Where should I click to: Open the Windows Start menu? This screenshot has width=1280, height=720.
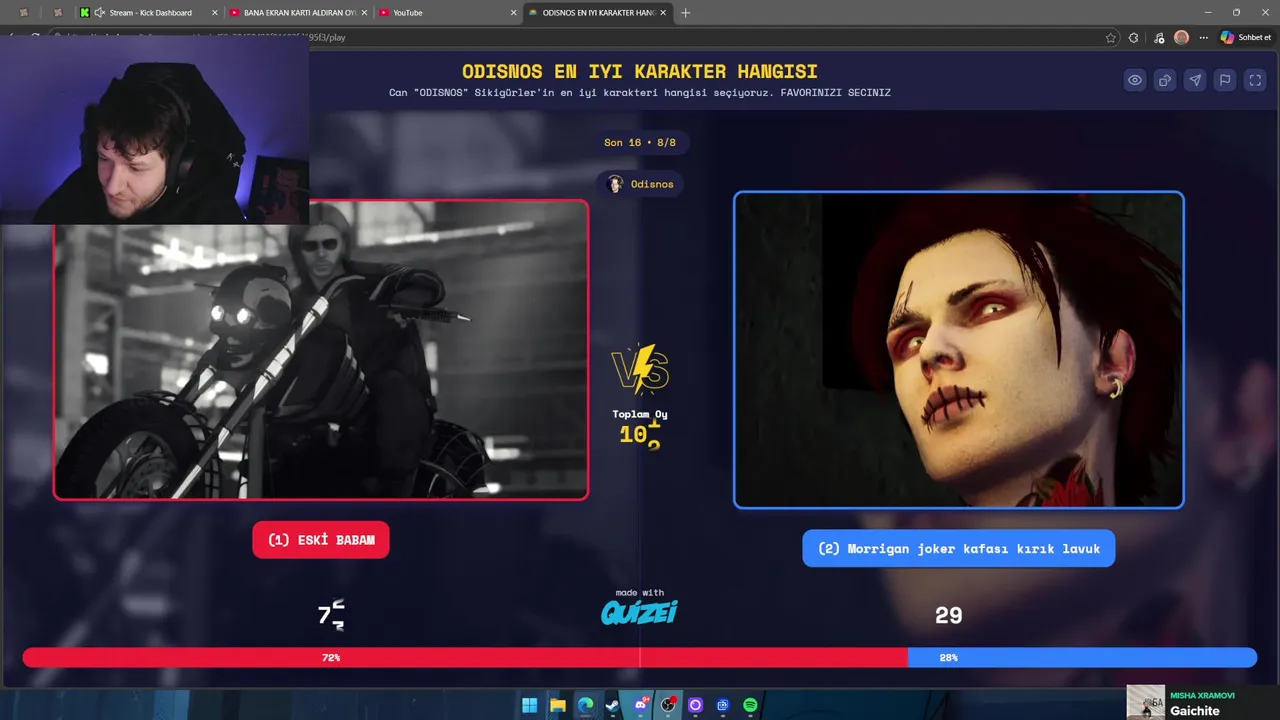click(x=530, y=705)
